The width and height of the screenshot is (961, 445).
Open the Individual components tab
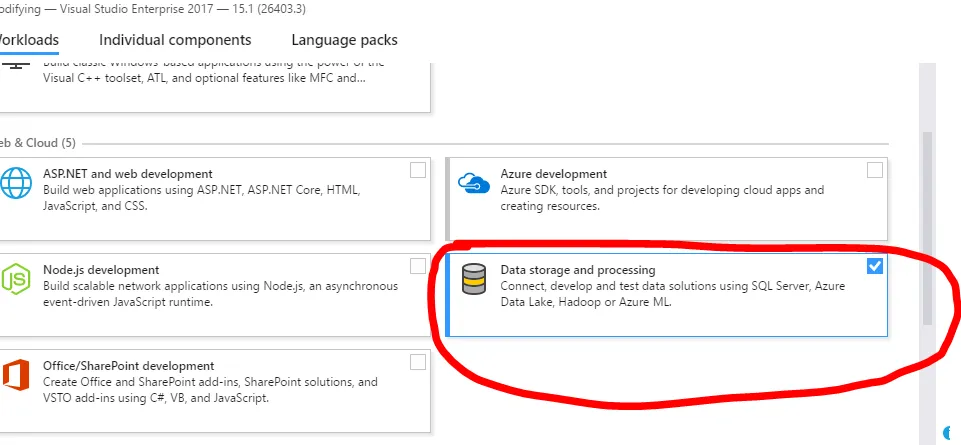pos(175,40)
